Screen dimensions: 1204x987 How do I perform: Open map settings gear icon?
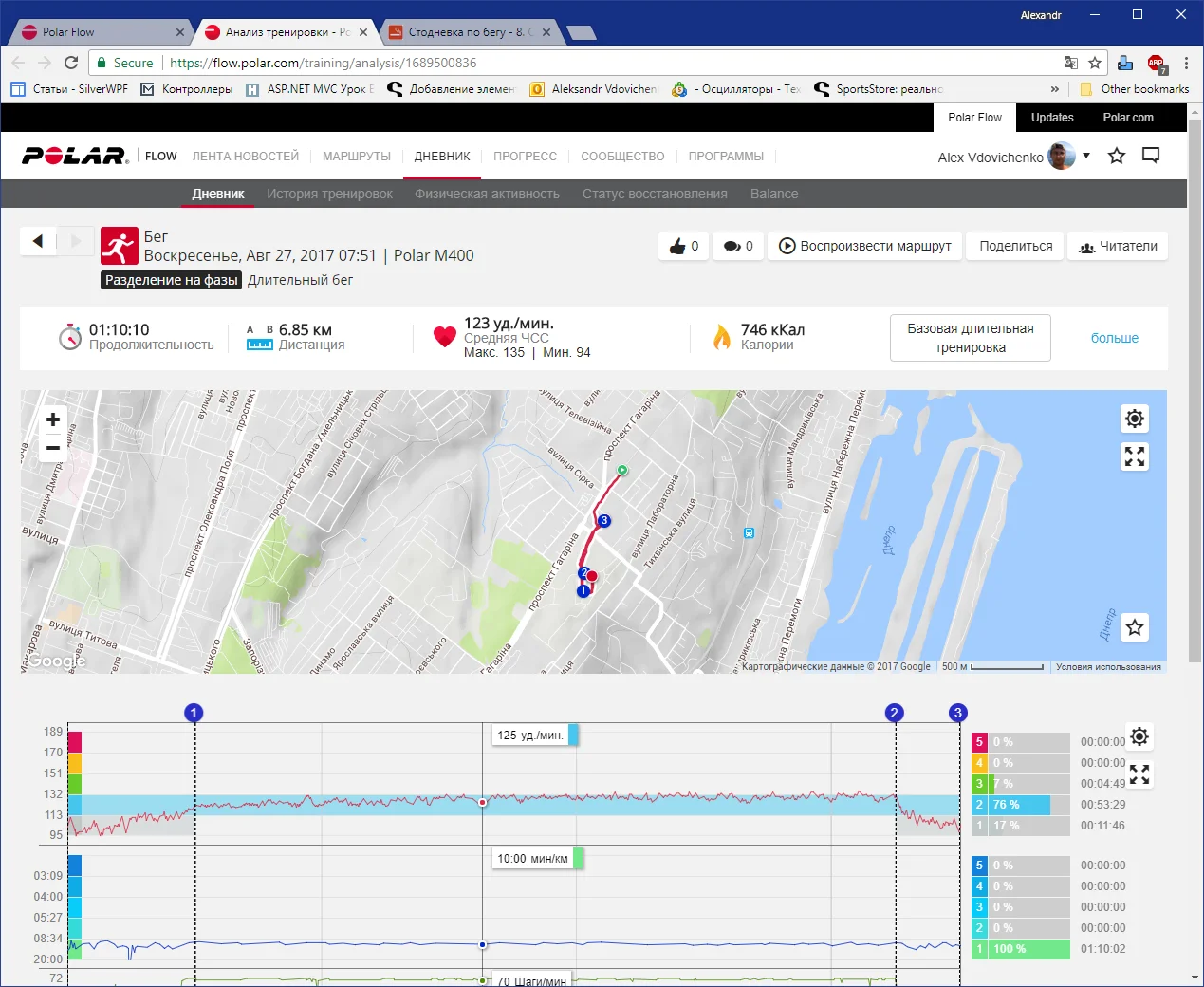click(x=1135, y=419)
